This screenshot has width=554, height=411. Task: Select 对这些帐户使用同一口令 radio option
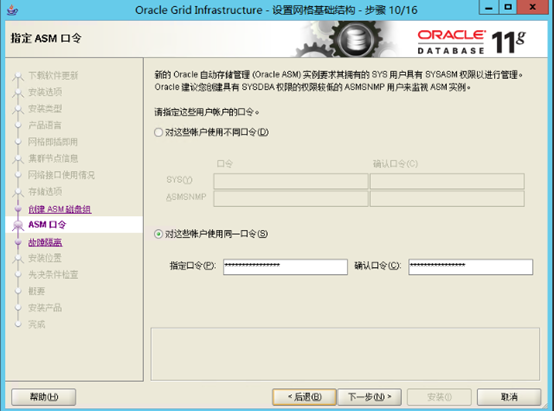click(x=158, y=234)
